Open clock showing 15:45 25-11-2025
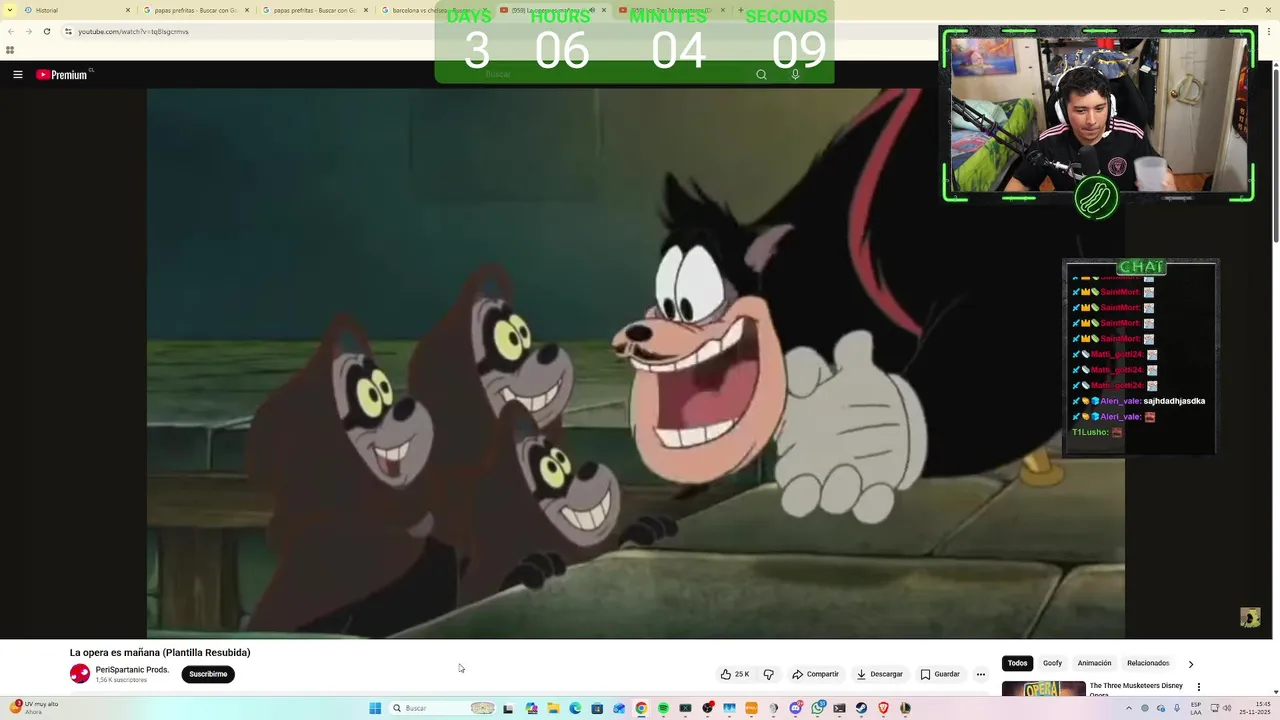 pos(1255,708)
